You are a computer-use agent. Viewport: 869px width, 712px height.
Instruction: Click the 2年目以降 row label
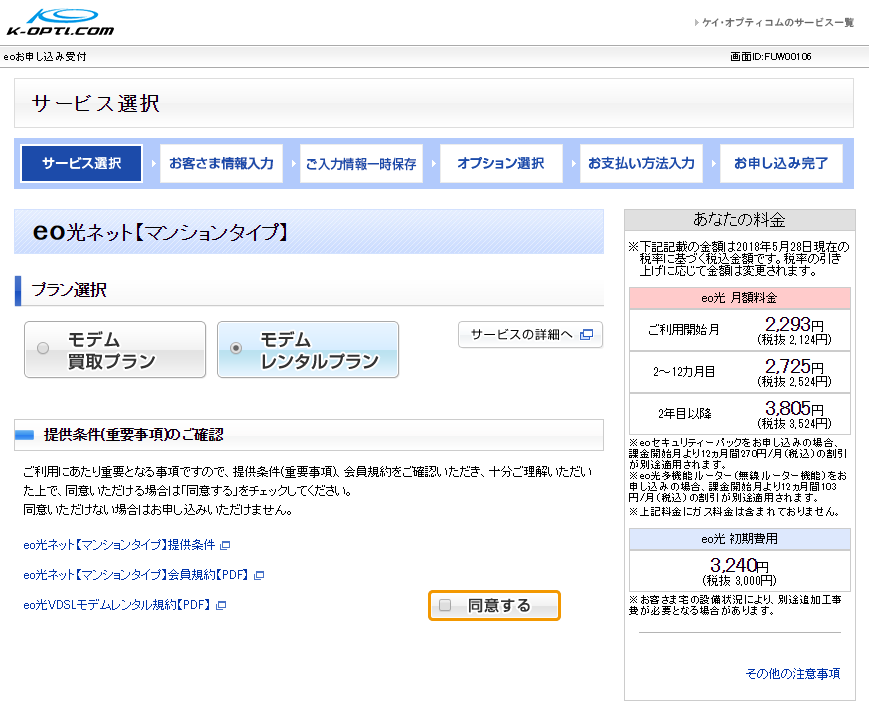684,414
